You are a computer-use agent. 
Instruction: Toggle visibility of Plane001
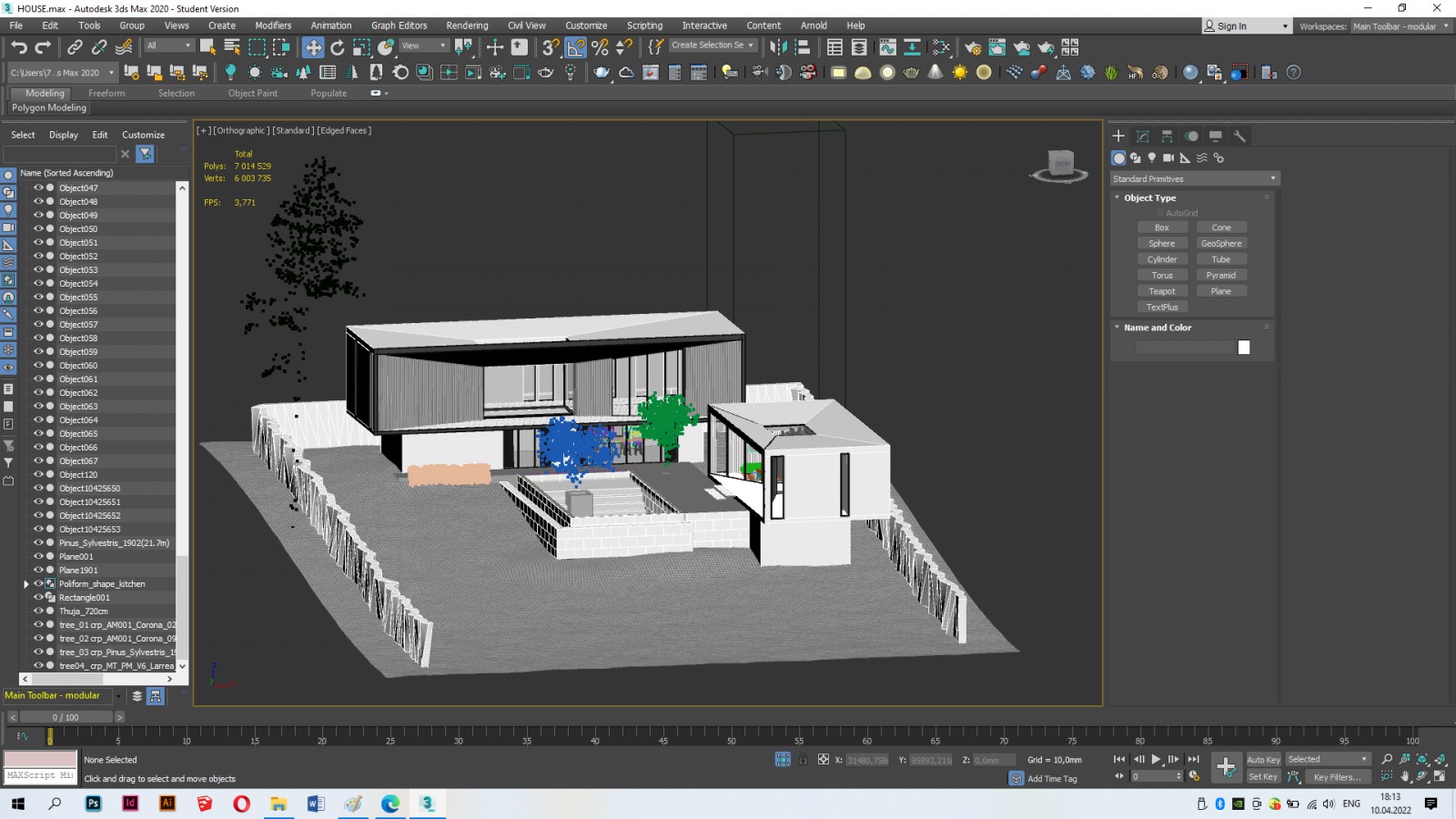(x=38, y=556)
